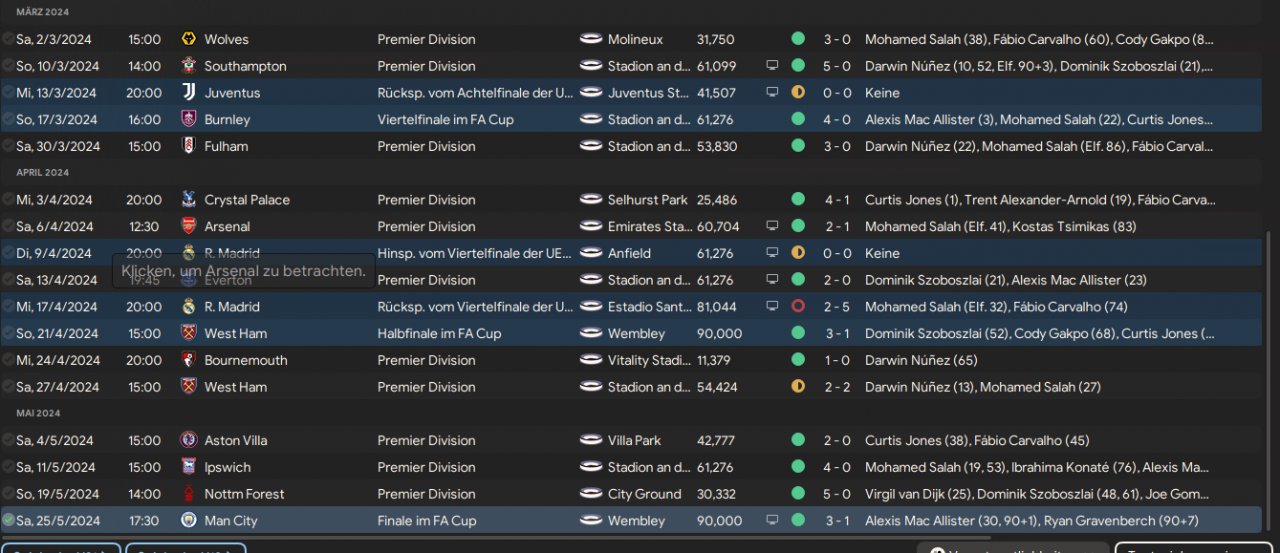The height and width of the screenshot is (553, 1280).
Task: Click the stadium icon beside Villa Park
Action: (x=591, y=441)
